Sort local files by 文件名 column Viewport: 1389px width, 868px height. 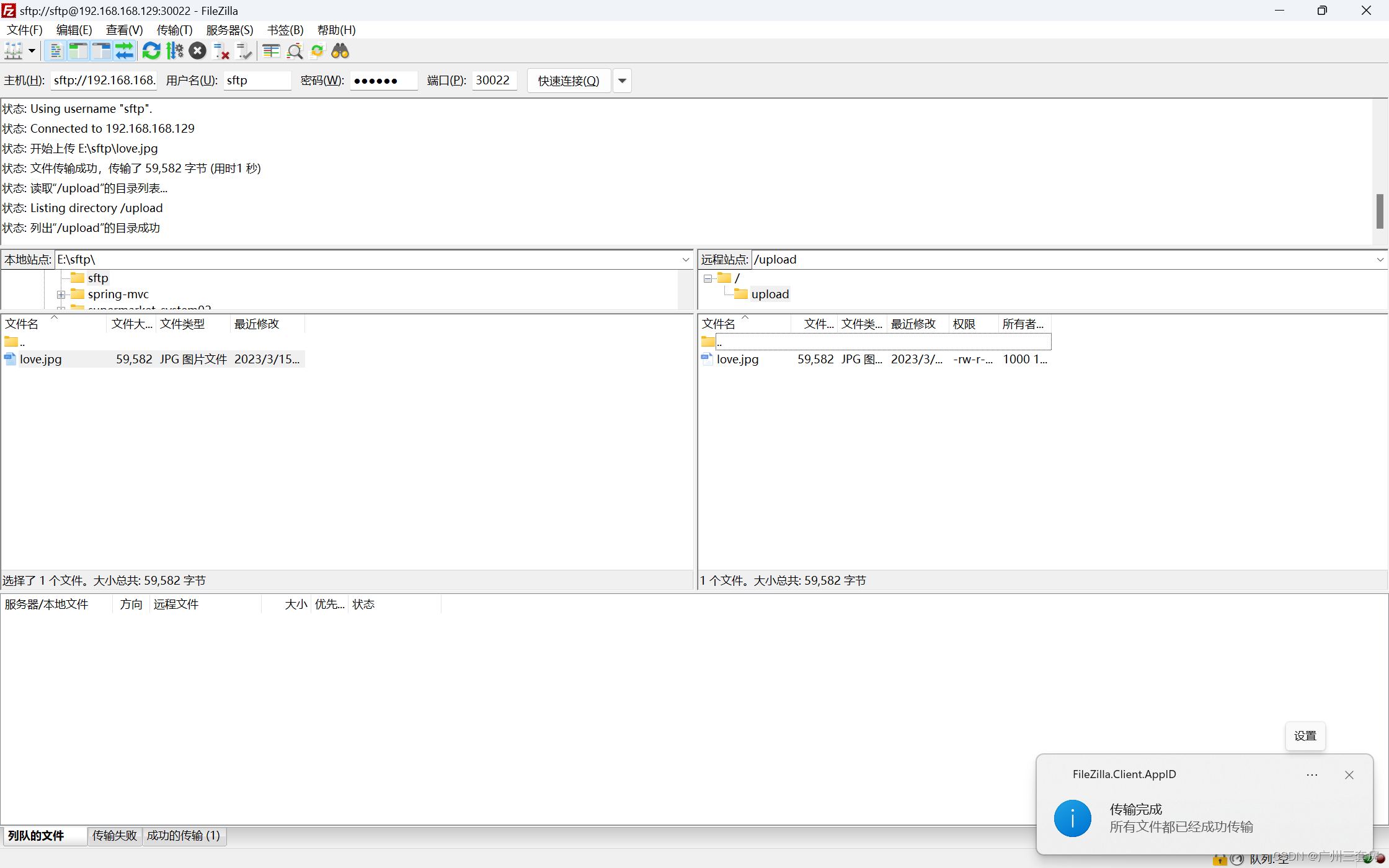(x=54, y=324)
